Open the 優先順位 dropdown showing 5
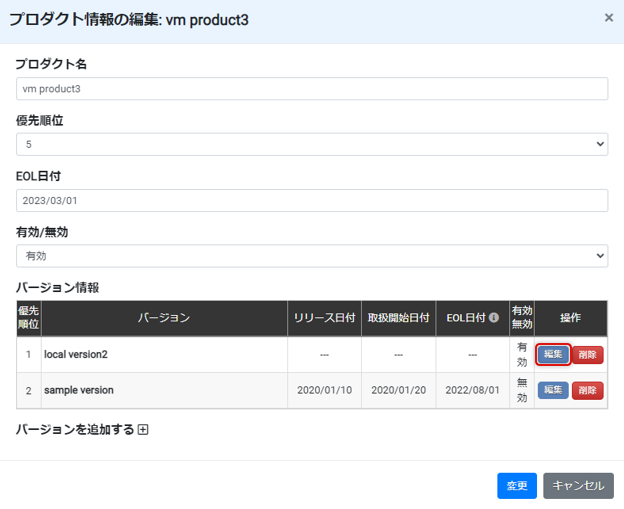The height and width of the screenshot is (509, 624). 312,144
